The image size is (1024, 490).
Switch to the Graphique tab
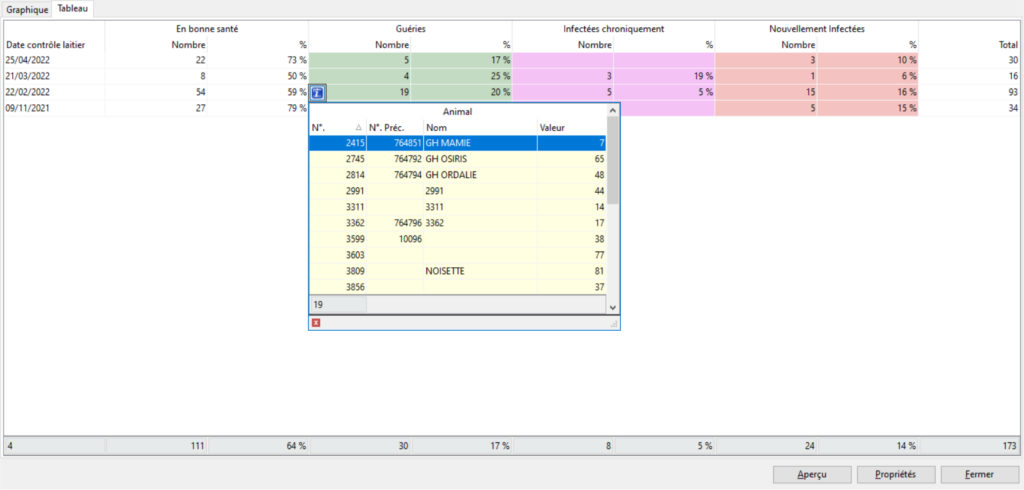(27, 9)
